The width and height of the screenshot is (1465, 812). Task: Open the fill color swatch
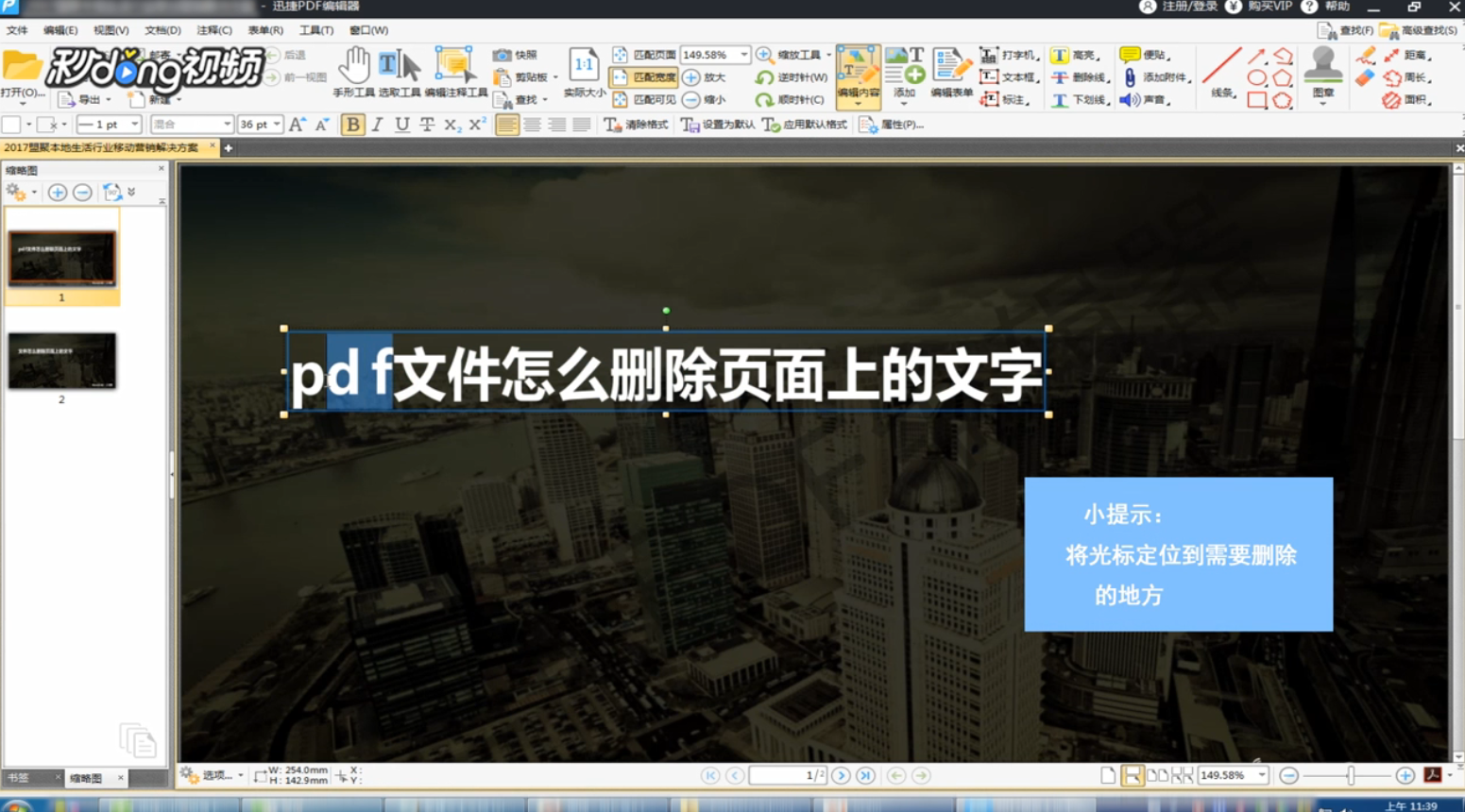tap(11, 125)
